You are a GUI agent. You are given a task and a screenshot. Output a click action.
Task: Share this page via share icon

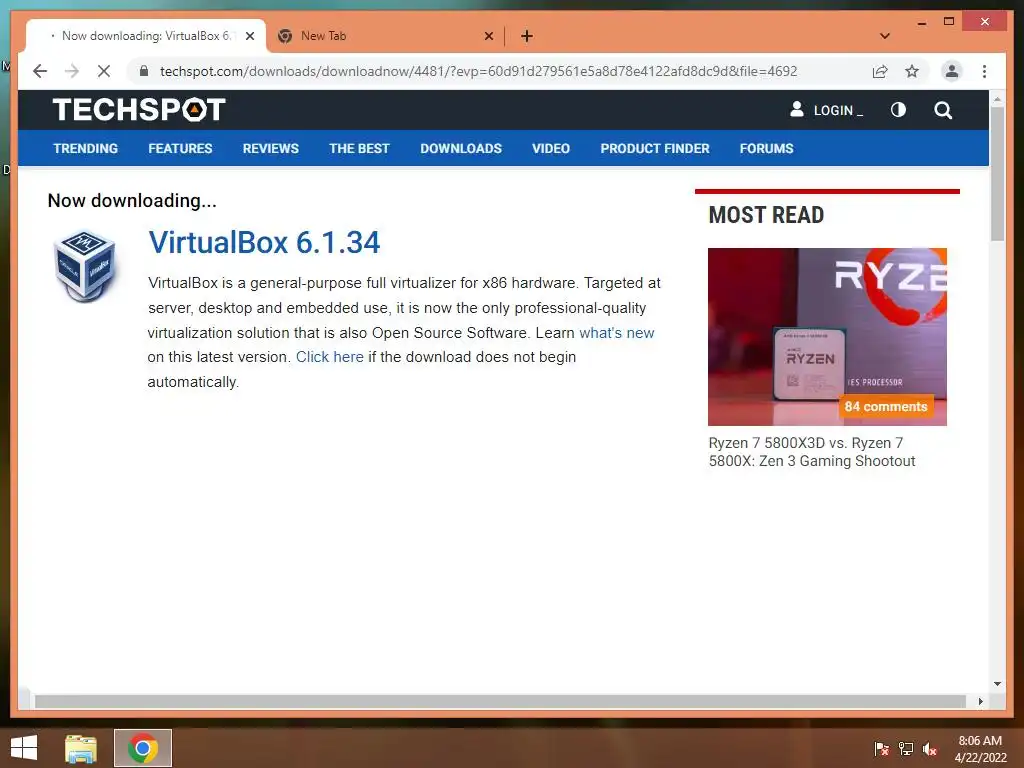click(880, 71)
